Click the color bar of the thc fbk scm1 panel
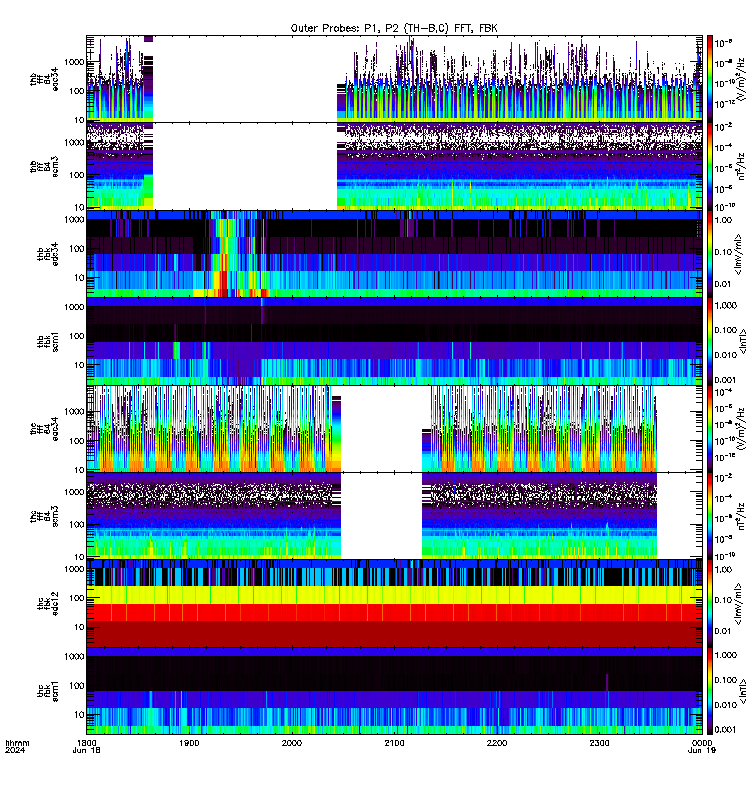This screenshot has height=800, width=750. (x=709, y=691)
